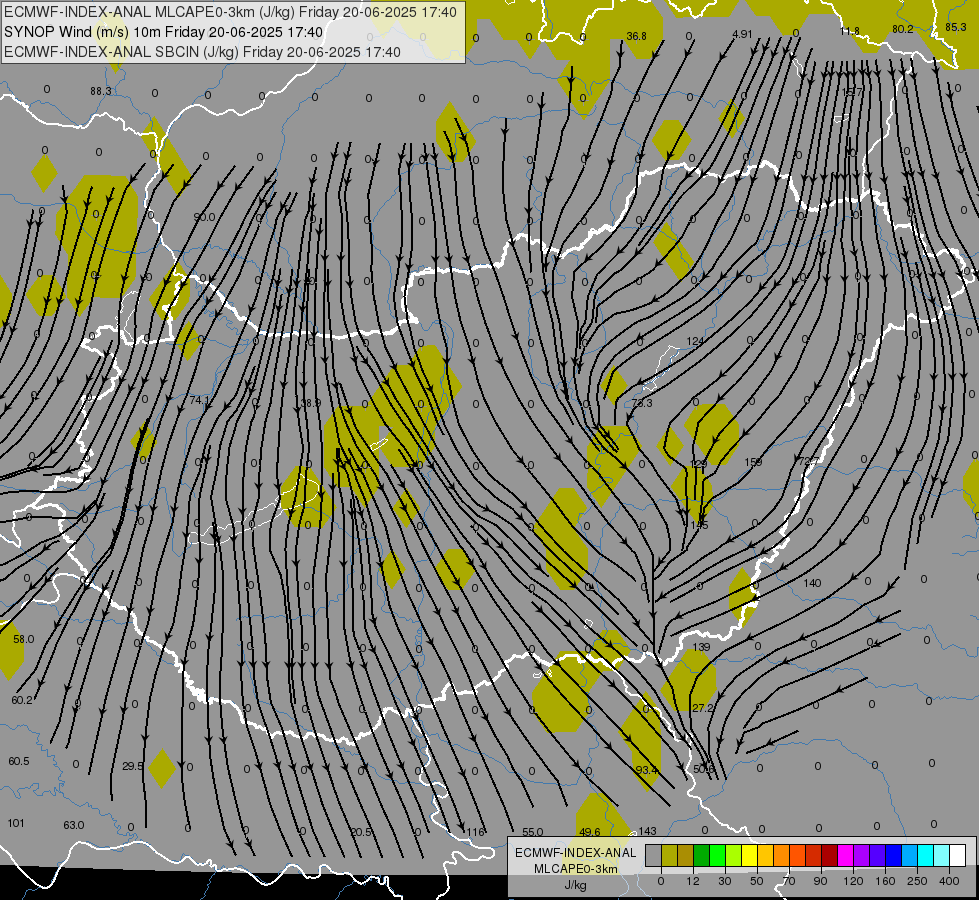Click the map value 116
The height and width of the screenshot is (900, 979).
click(x=475, y=832)
